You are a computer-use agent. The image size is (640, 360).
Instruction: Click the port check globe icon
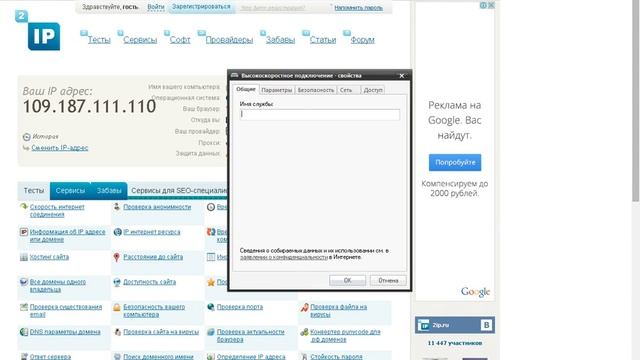[211, 307]
